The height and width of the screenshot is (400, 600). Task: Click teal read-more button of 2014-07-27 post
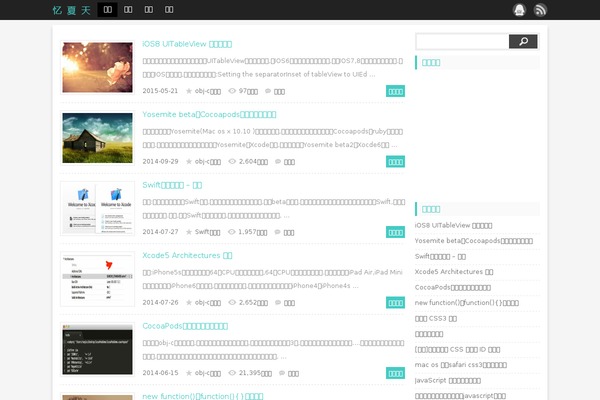pyautogui.click(x=395, y=232)
